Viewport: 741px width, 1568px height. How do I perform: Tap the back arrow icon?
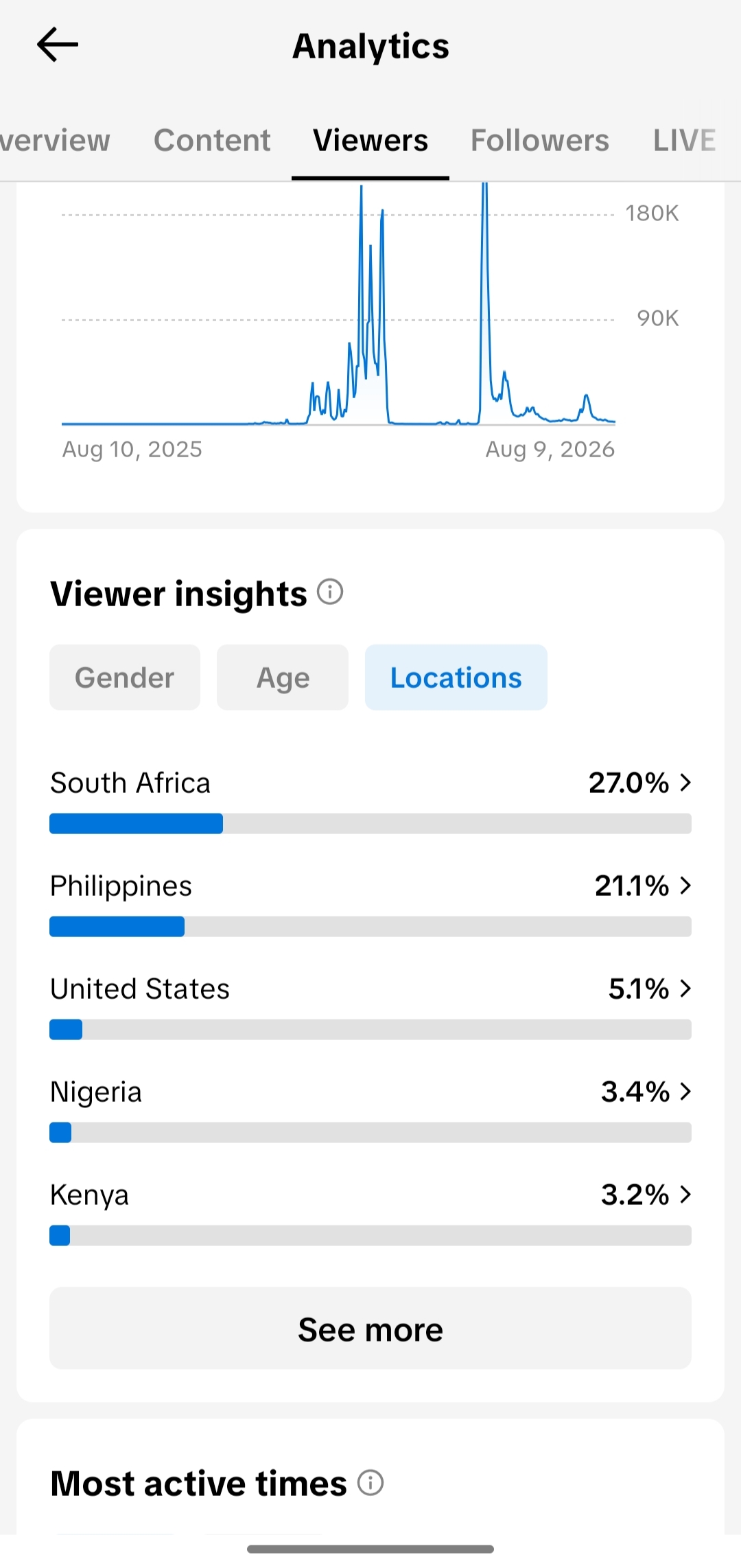(58, 45)
